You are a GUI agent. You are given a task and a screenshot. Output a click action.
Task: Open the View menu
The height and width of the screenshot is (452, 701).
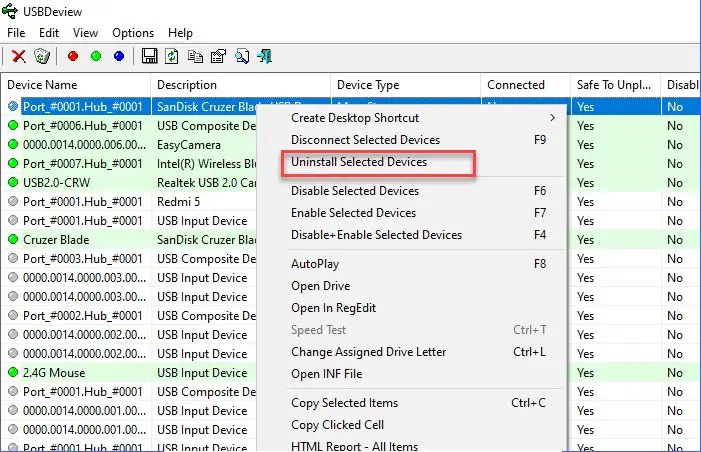click(85, 33)
